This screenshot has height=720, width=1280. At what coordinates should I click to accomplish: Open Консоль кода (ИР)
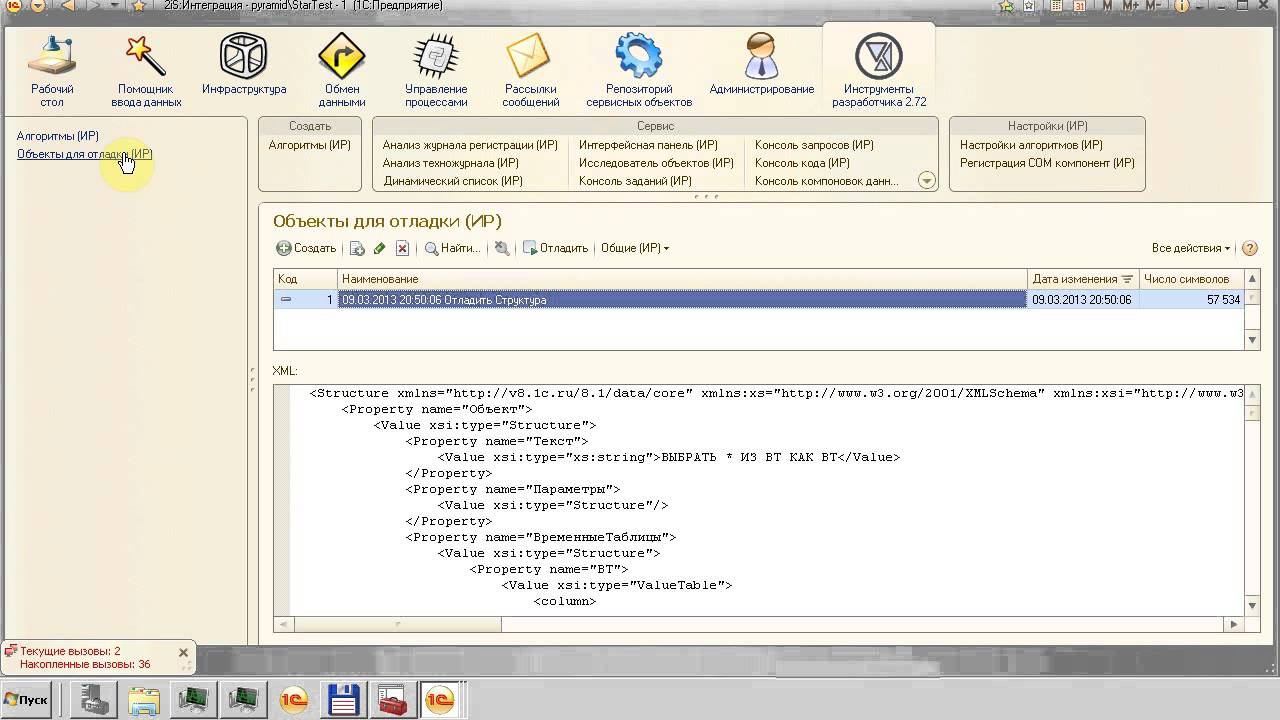802,163
